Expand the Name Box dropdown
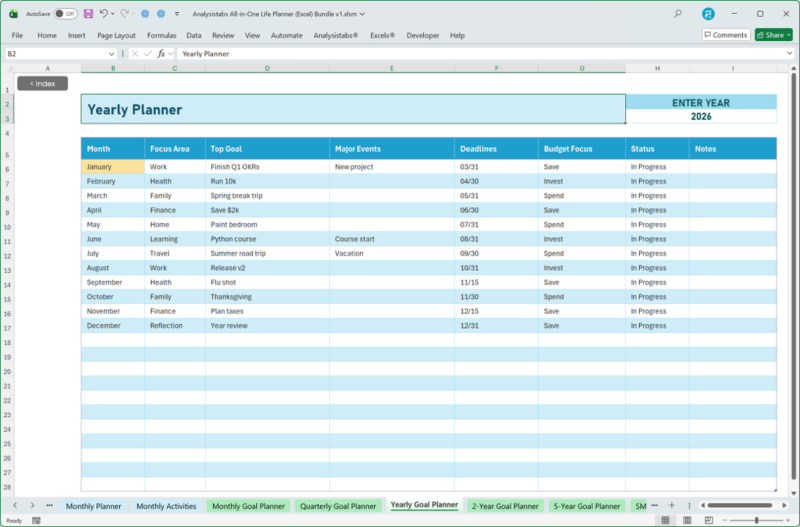 tap(109, 53)
